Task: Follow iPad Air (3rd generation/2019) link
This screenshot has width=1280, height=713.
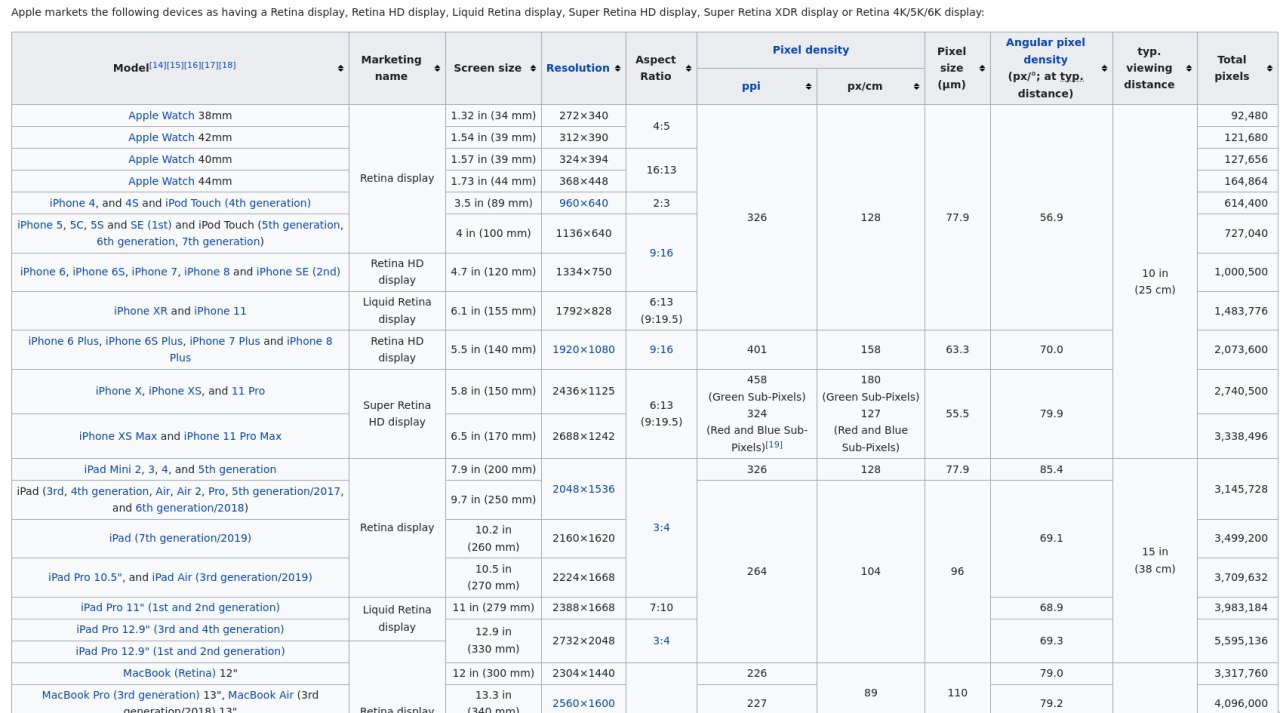Action: click(232, 577)
